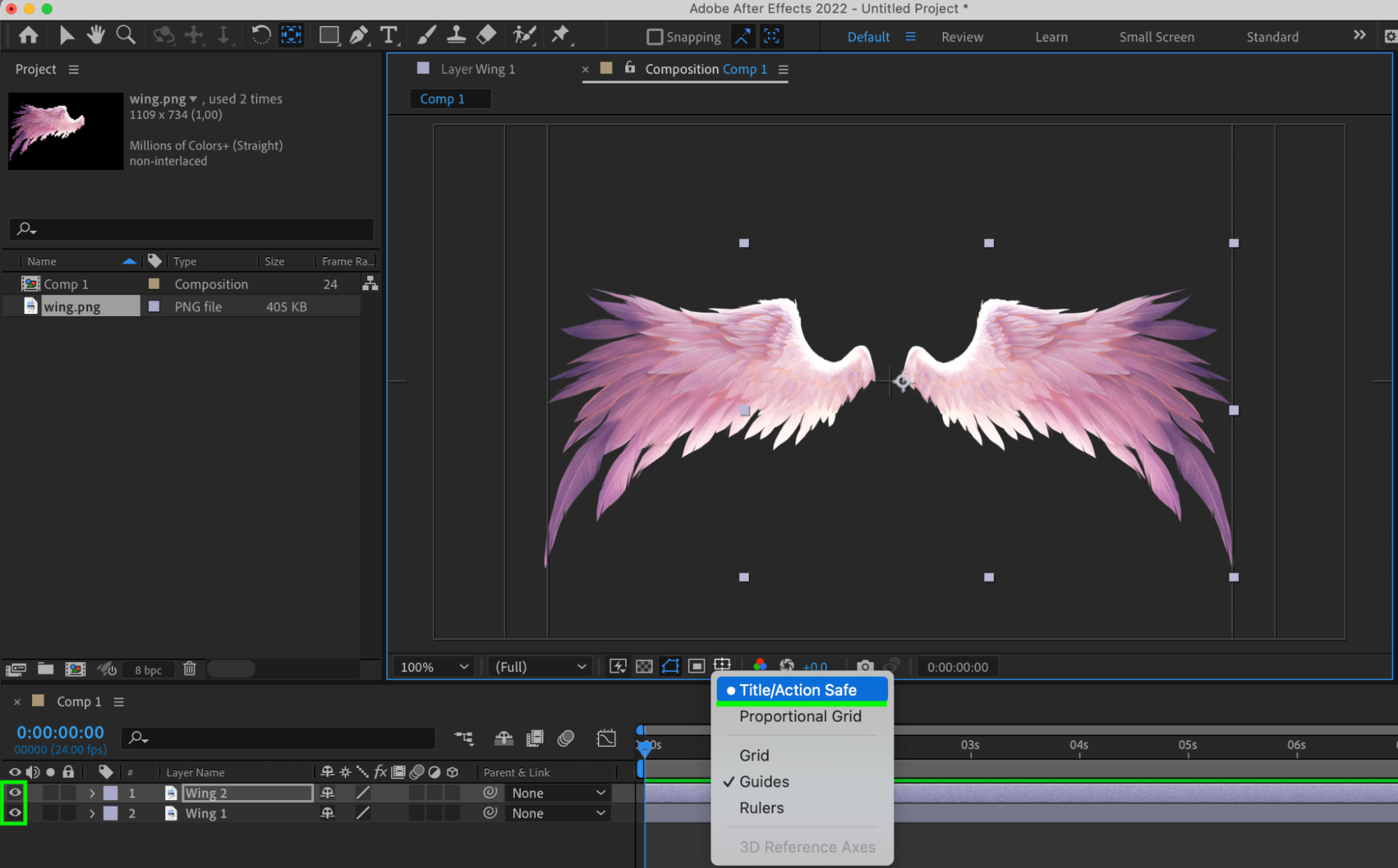Image resolution: width=1398 pixels, height=868 pixels.
Task: Open the 100% magnification dropdown
Action: (x=434, y=667)
